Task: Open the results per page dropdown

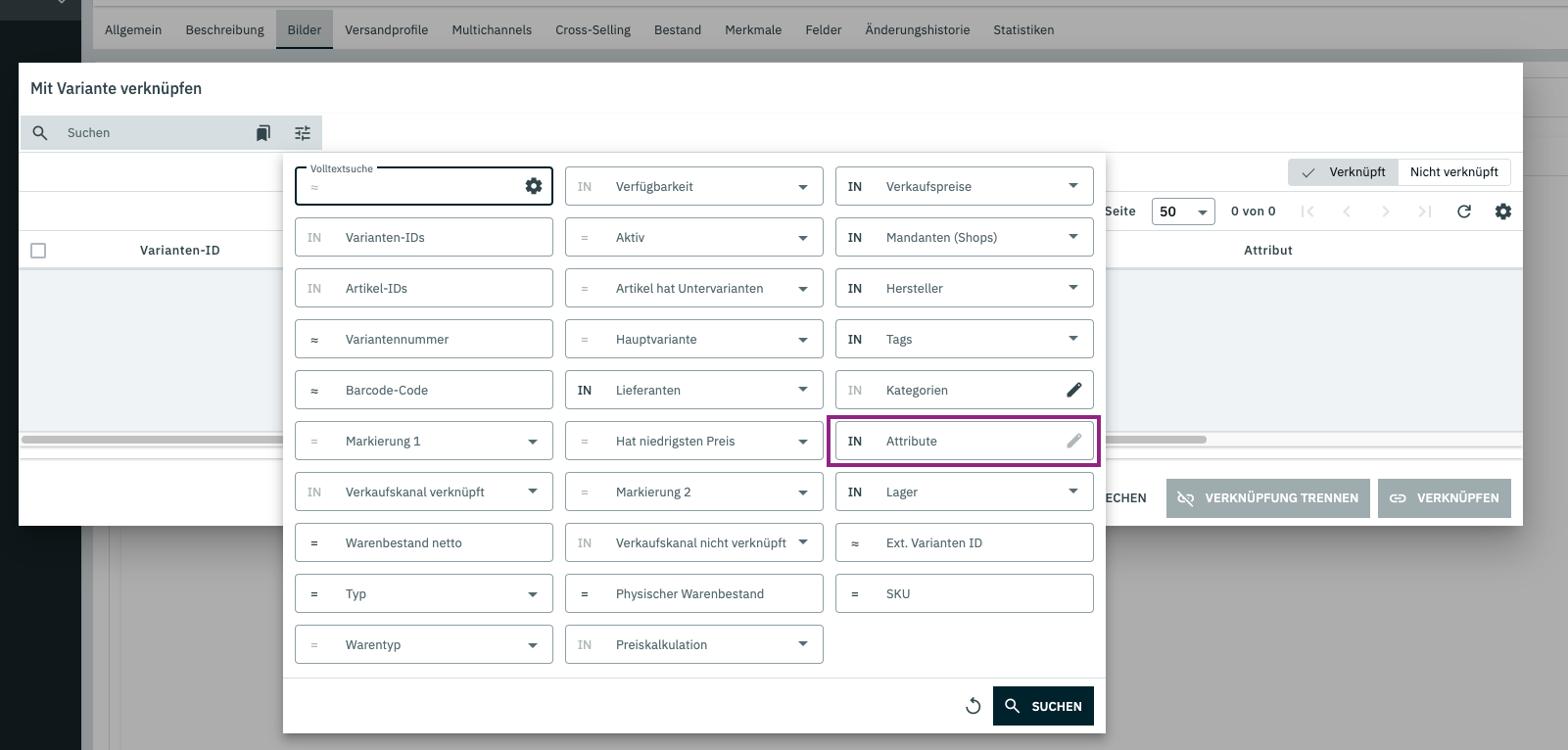Action: (x=1183, y=211)
